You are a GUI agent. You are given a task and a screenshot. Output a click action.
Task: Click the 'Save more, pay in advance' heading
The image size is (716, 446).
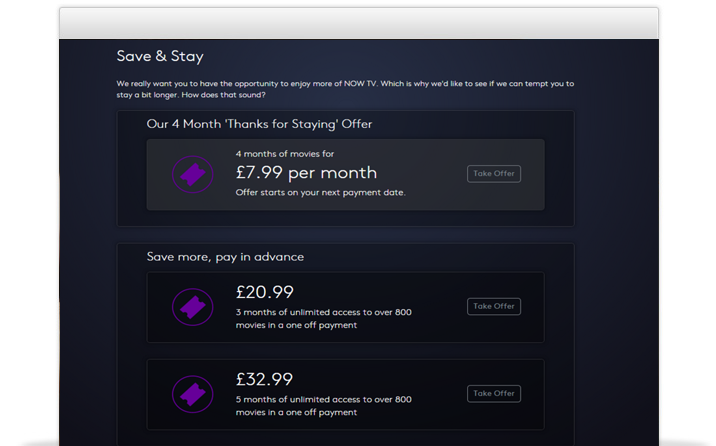pos(225,257)
